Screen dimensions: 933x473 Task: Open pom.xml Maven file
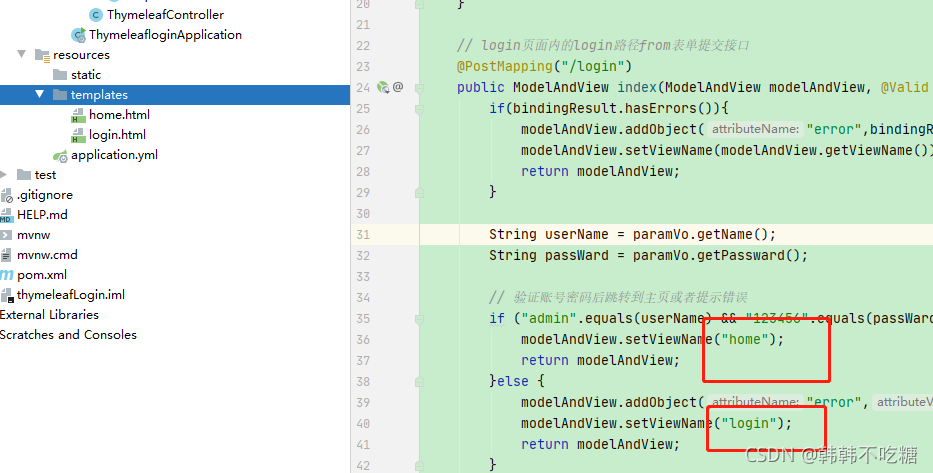[x=42, y=275]
